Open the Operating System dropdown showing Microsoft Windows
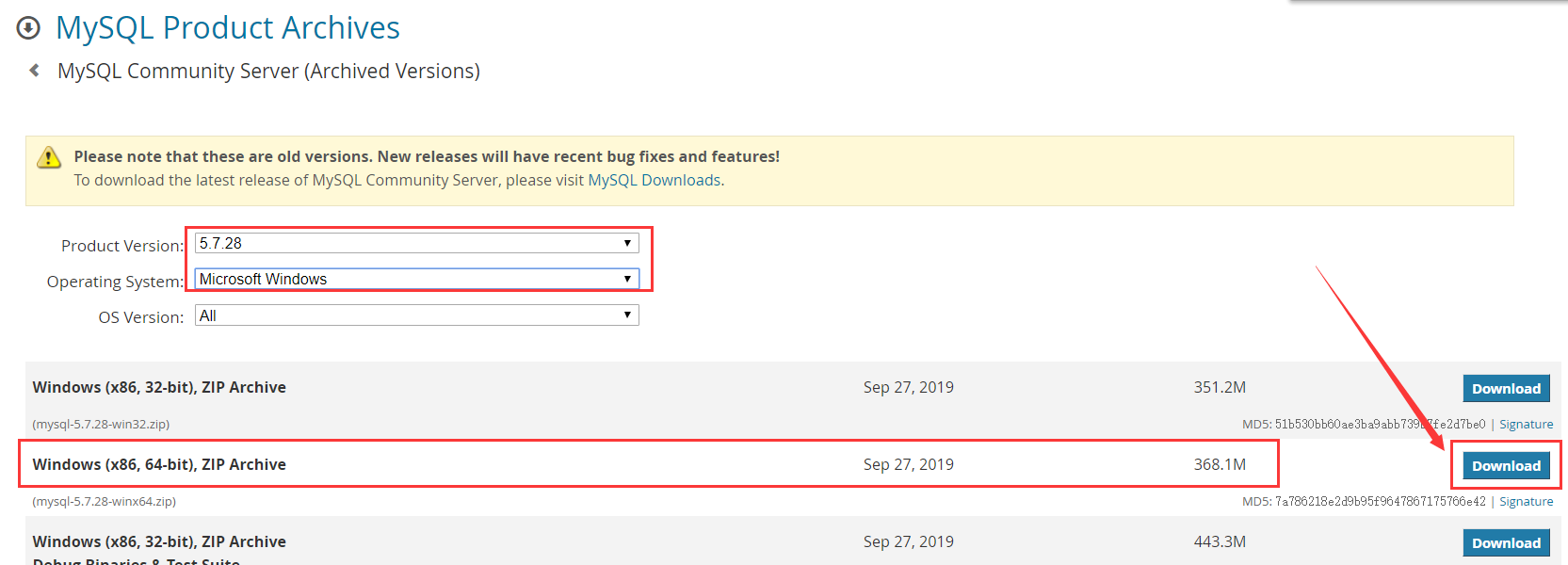 [x=416, y=279]
